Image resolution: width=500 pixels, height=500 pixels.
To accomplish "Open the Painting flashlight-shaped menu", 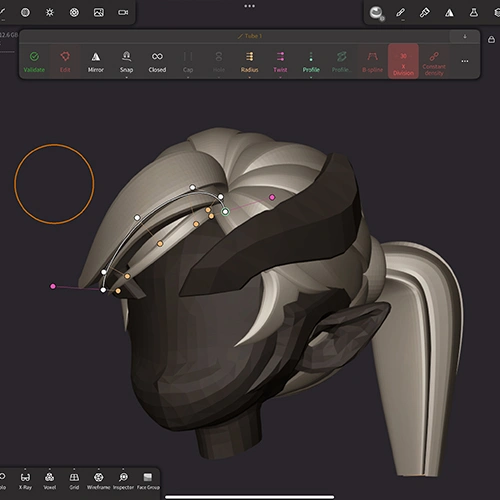I will pyautogui.click(x=425, y=13).
